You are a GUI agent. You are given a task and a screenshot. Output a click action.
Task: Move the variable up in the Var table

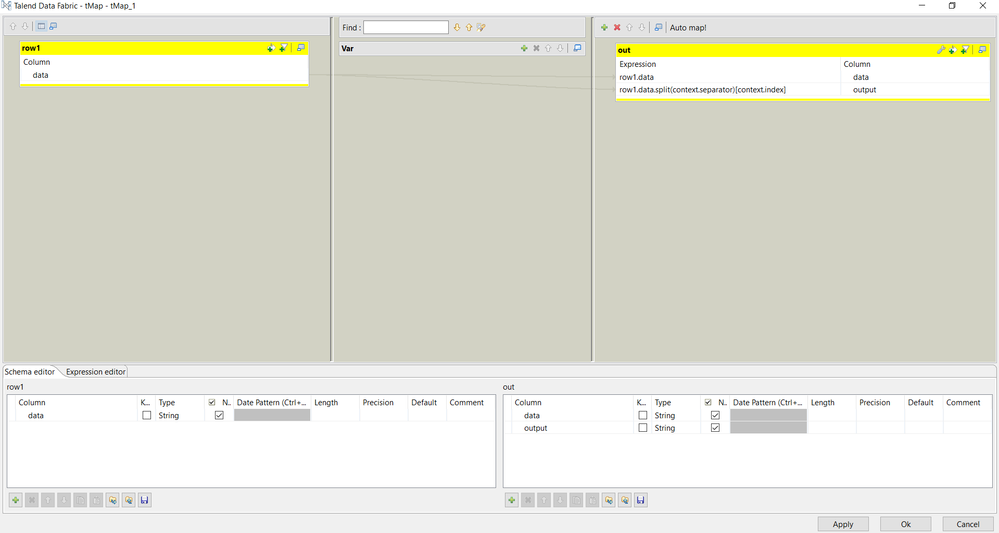coord(548,48)
